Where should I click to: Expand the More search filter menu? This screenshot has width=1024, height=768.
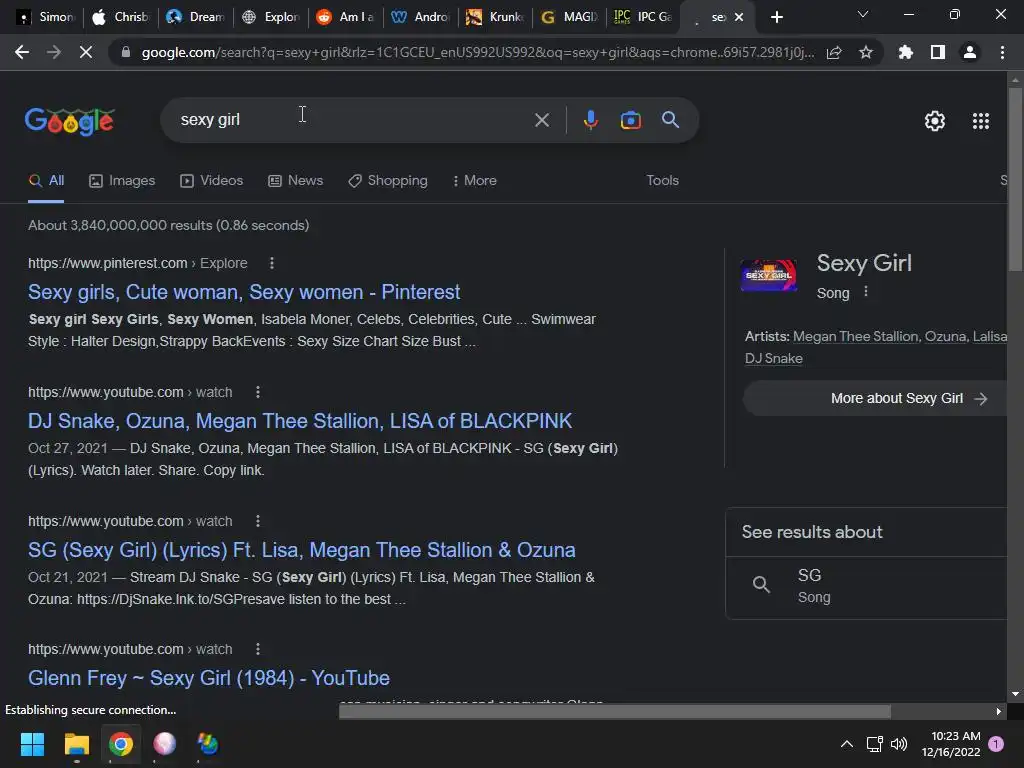475,181
